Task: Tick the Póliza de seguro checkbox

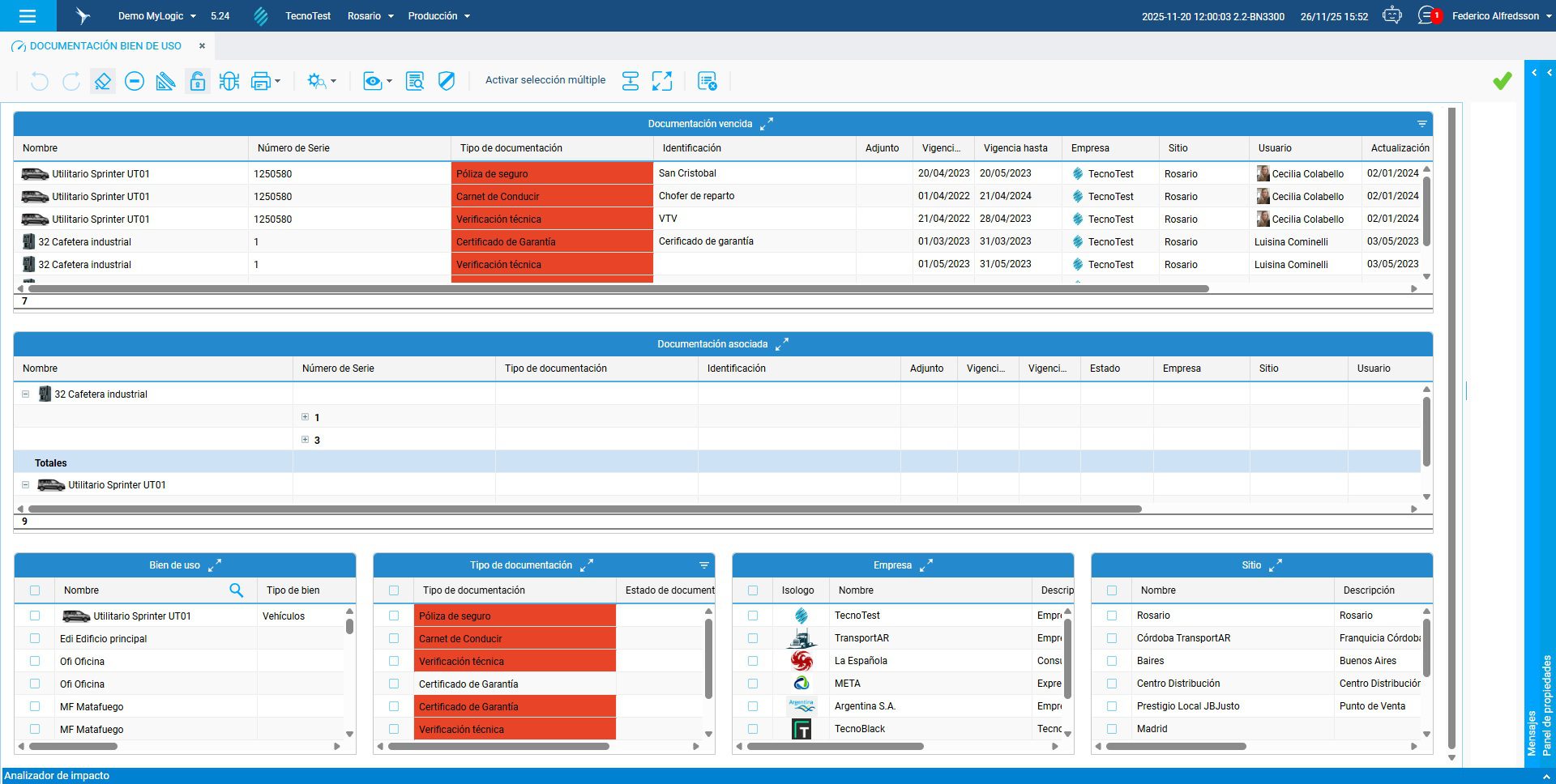Action: coord(394,616)
